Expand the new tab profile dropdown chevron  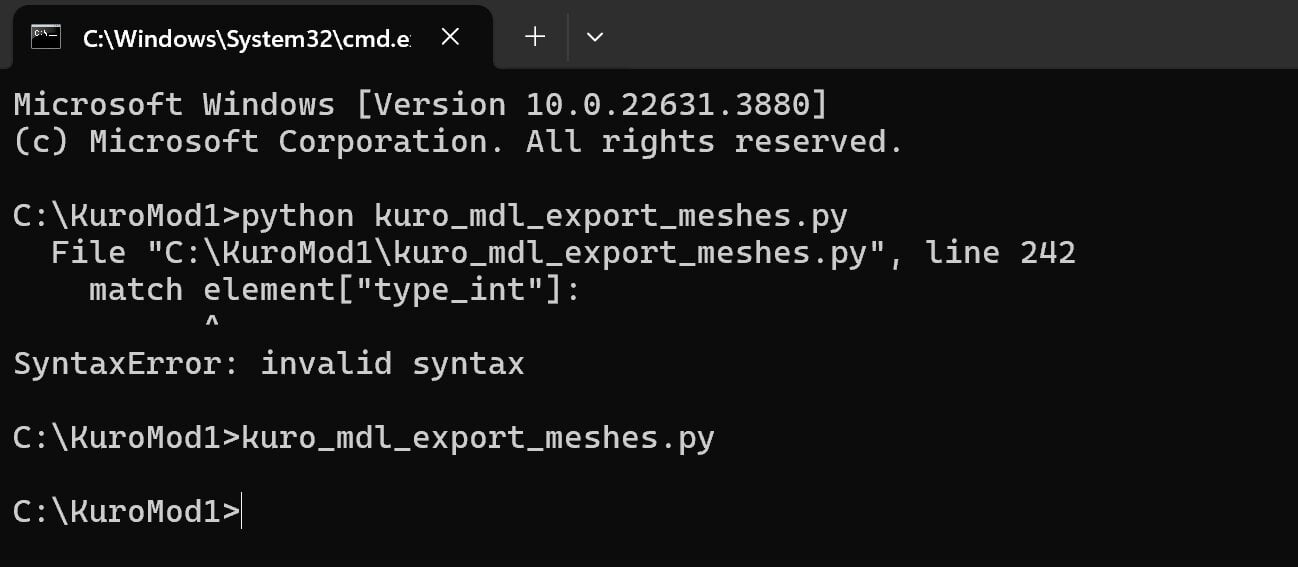(595, 37)
